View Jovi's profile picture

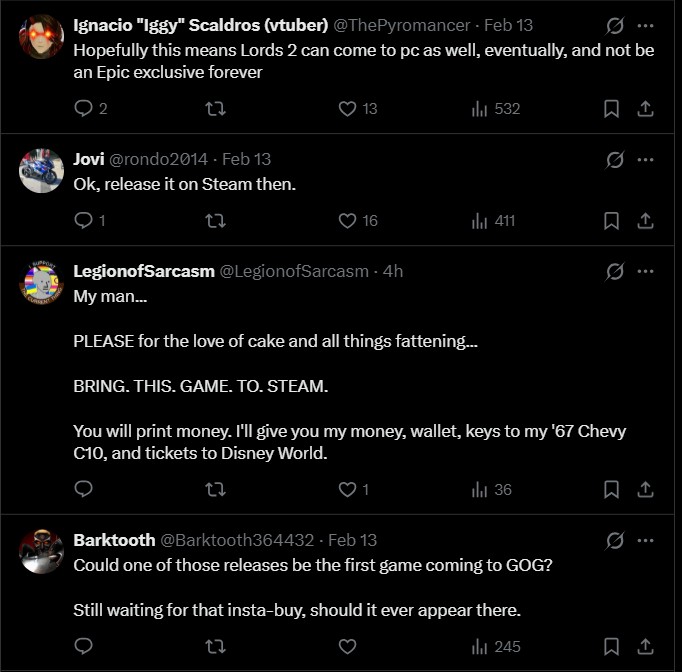pyautogui.click(x=41, y=170)
